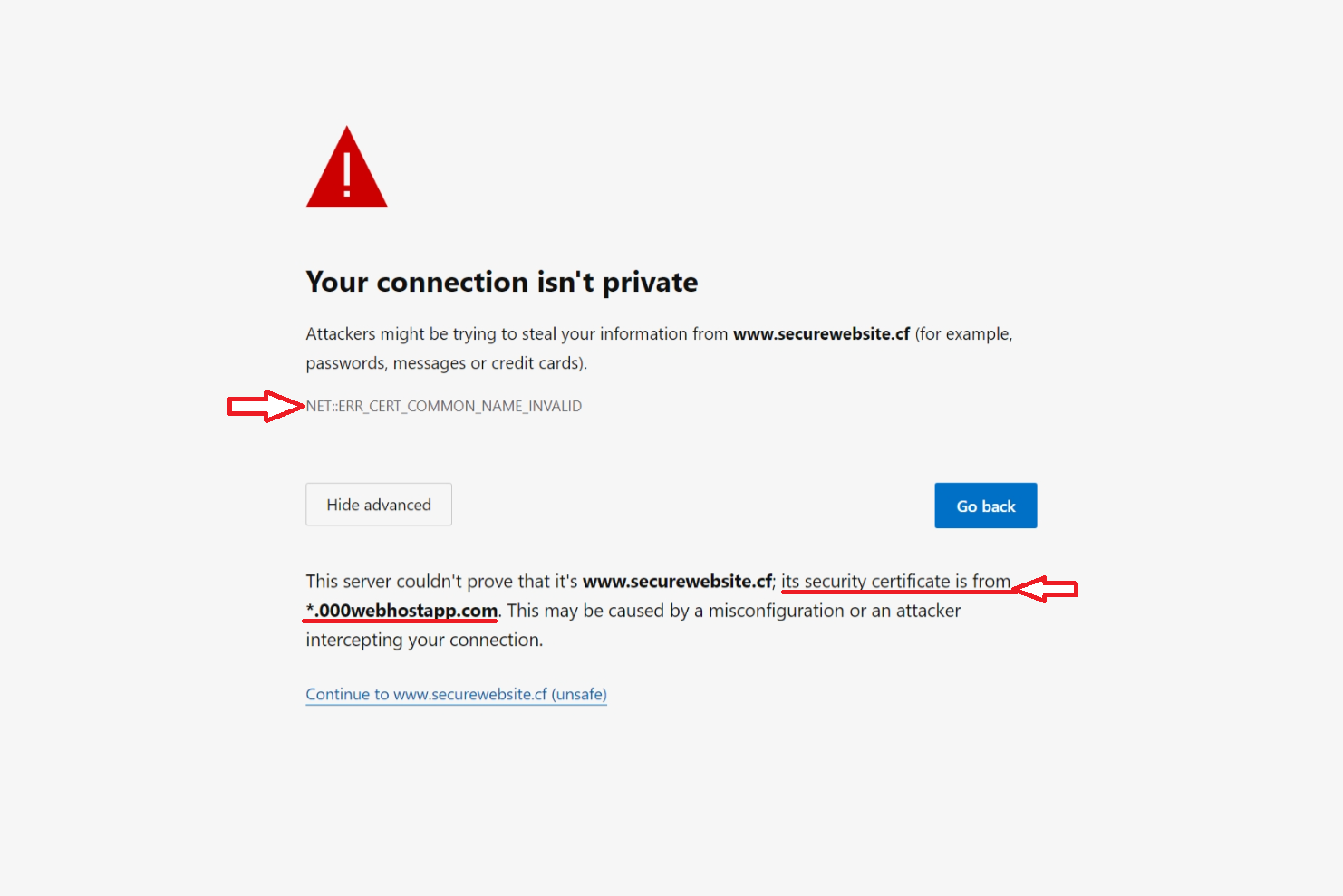Click the NET::ERR_CERT_COMMON_NAME_INVALID error code

[x=444, y=406]
